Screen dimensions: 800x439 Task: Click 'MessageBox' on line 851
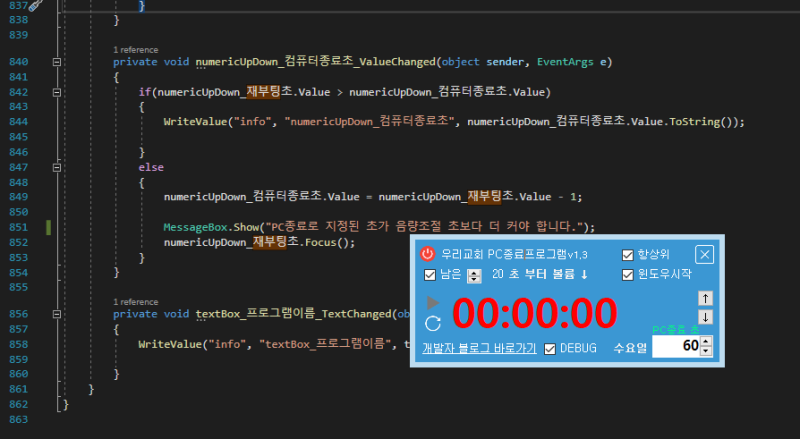pos(195,227)
